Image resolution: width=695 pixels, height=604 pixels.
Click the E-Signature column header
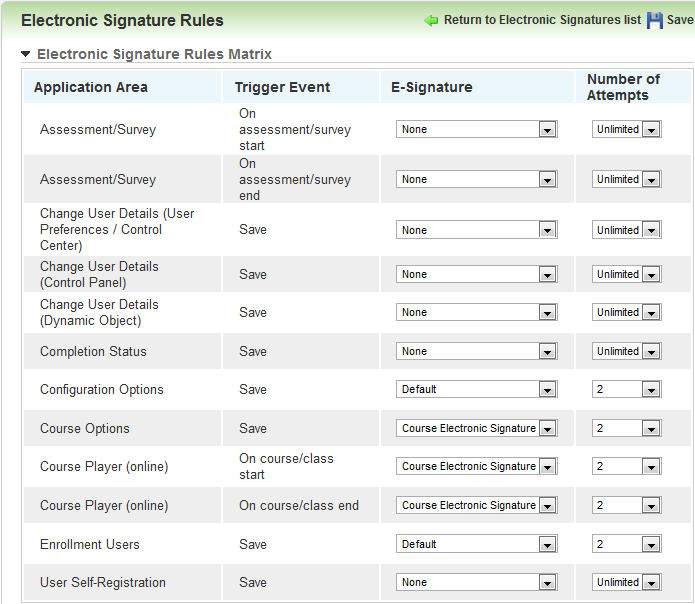tap(432, 87)
